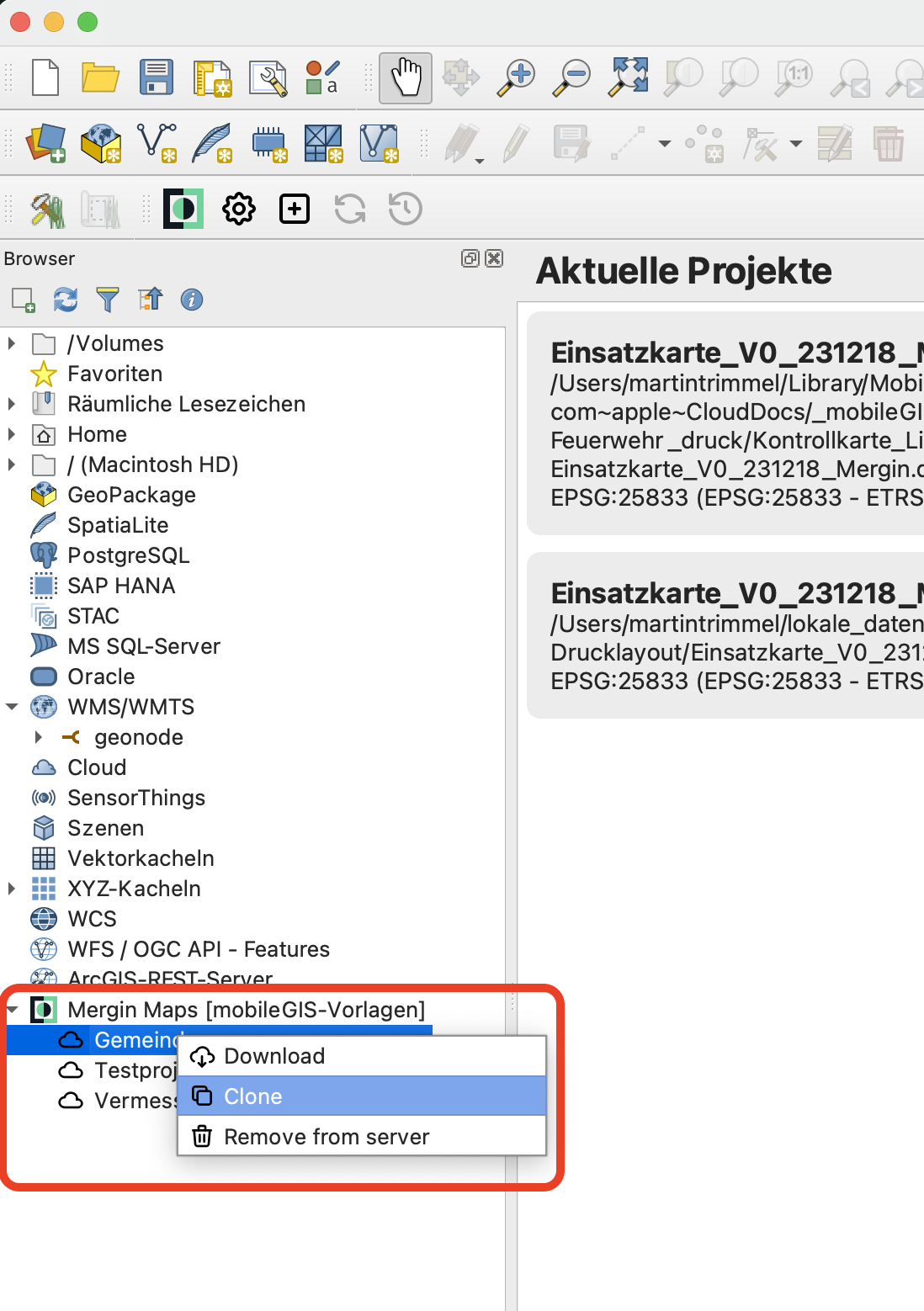The image size is (924, 1311).
Task: Click the Zoom Full extent icon
Action: (x=629, y=77)
